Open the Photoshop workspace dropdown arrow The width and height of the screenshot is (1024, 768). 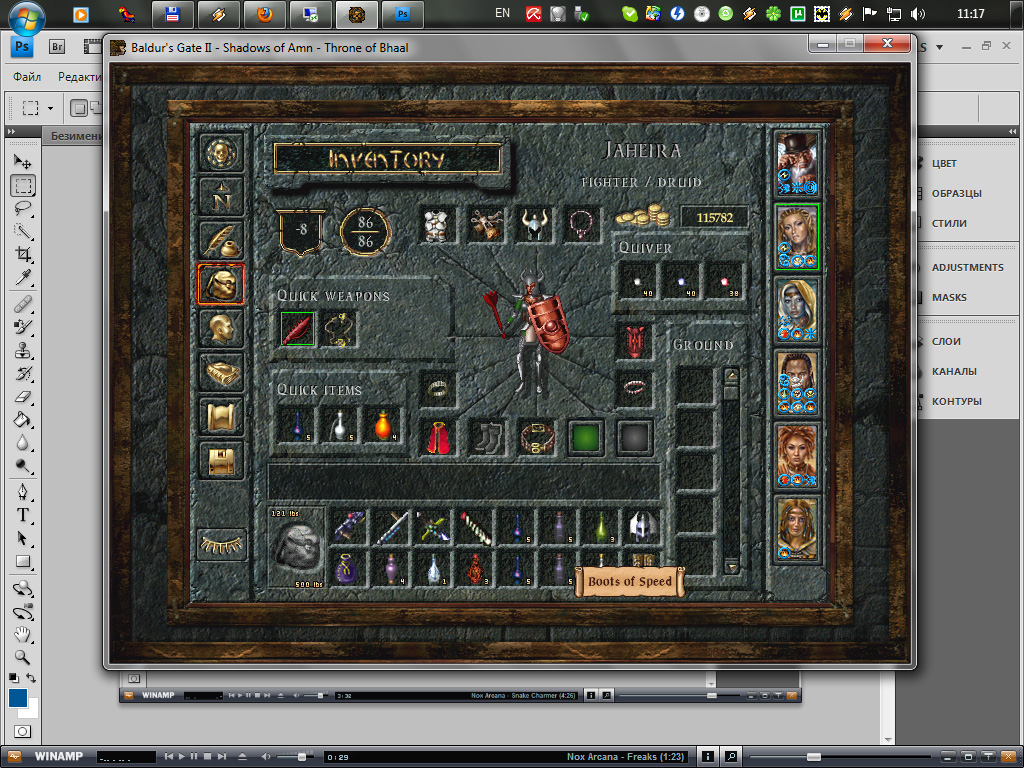[940, 47]
